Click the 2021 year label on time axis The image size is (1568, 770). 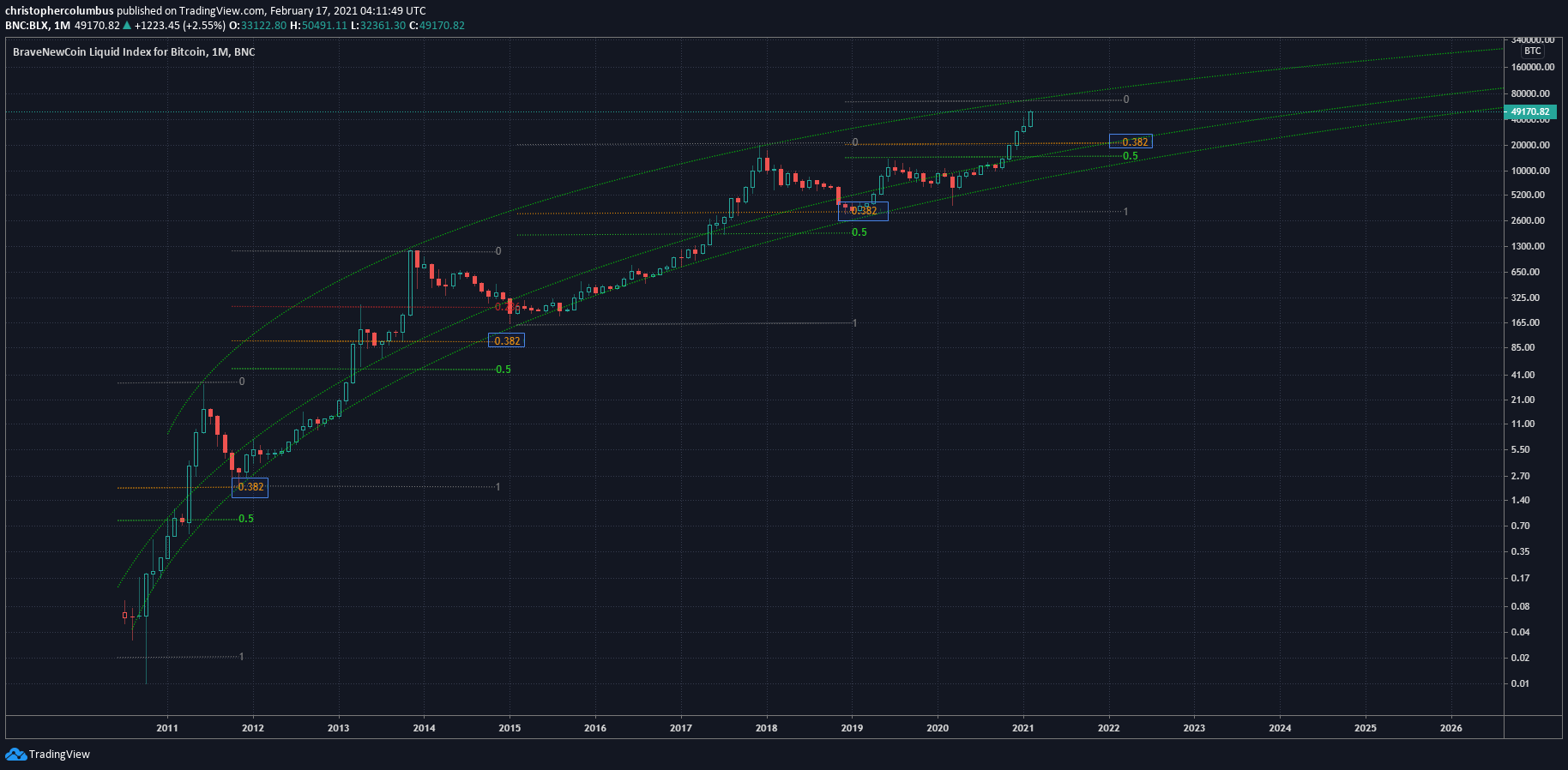point(1022,728)
